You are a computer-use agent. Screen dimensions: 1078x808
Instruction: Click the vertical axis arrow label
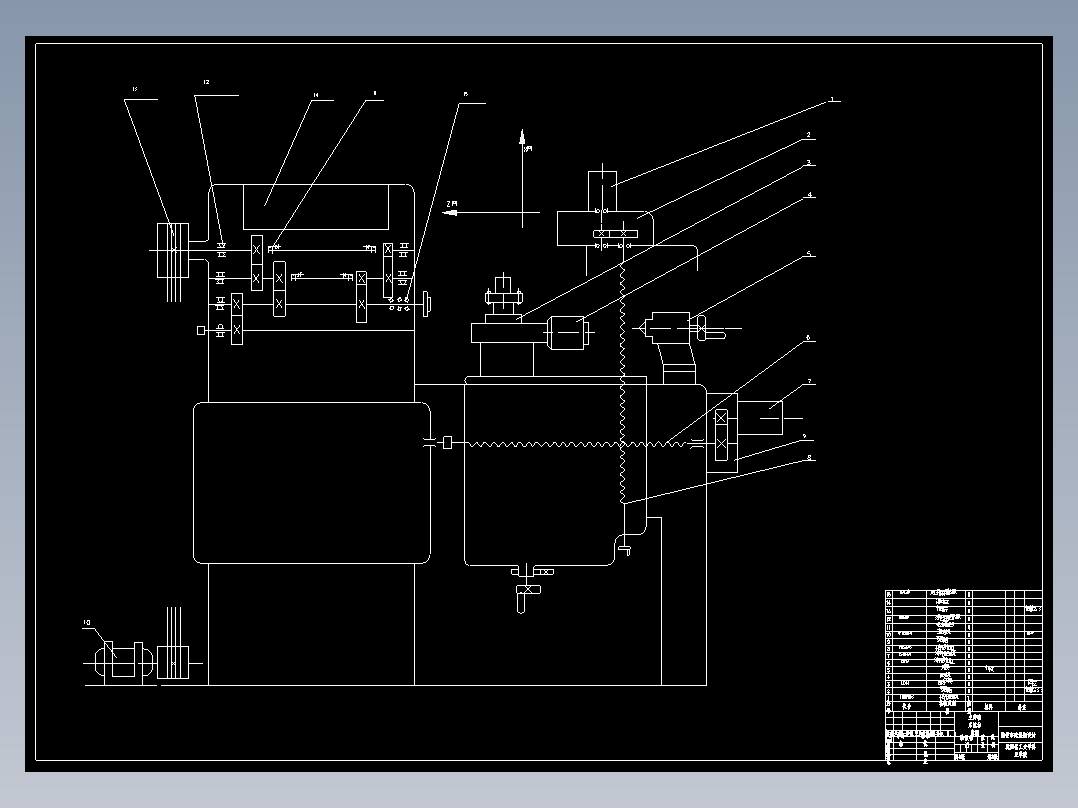tap(528, 148)
